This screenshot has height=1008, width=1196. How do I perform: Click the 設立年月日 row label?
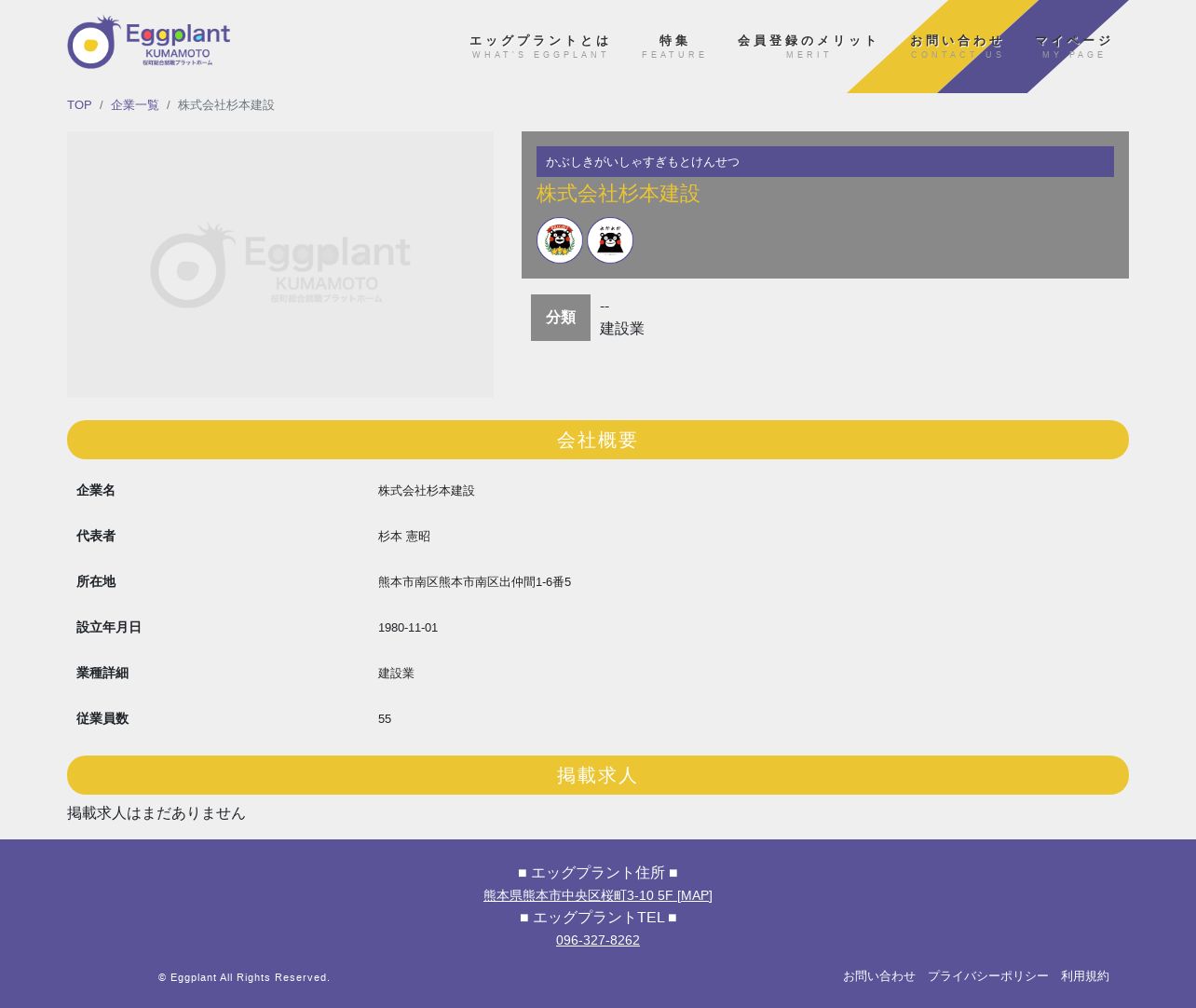109,627
